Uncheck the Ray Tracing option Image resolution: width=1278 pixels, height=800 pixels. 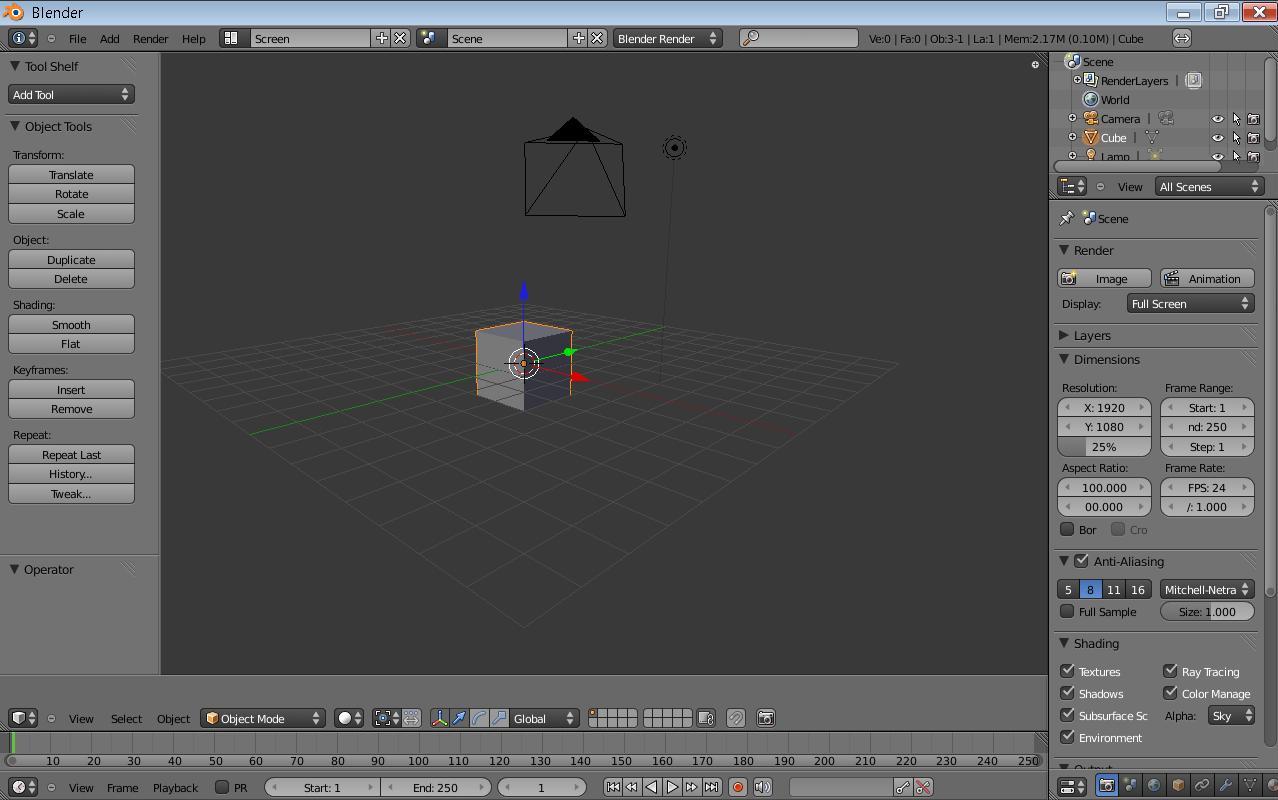[1170, 671]
